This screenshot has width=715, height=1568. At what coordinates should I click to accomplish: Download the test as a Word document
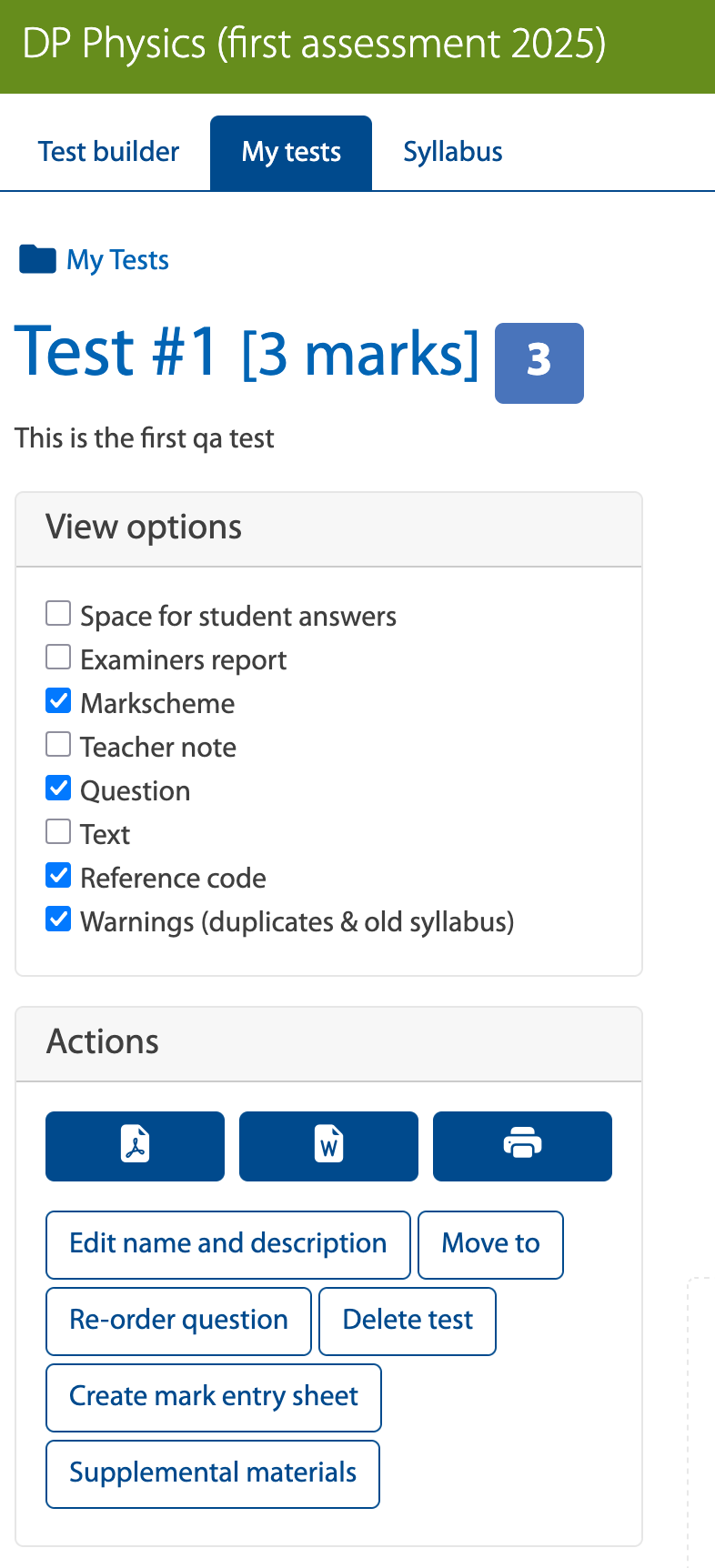[x=328, y=1146]
